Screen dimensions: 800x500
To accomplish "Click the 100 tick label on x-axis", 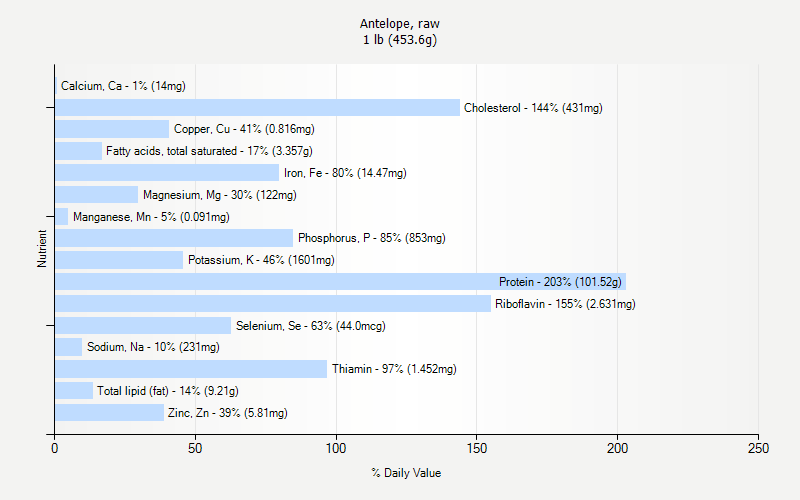I will [x=336, y=449].
